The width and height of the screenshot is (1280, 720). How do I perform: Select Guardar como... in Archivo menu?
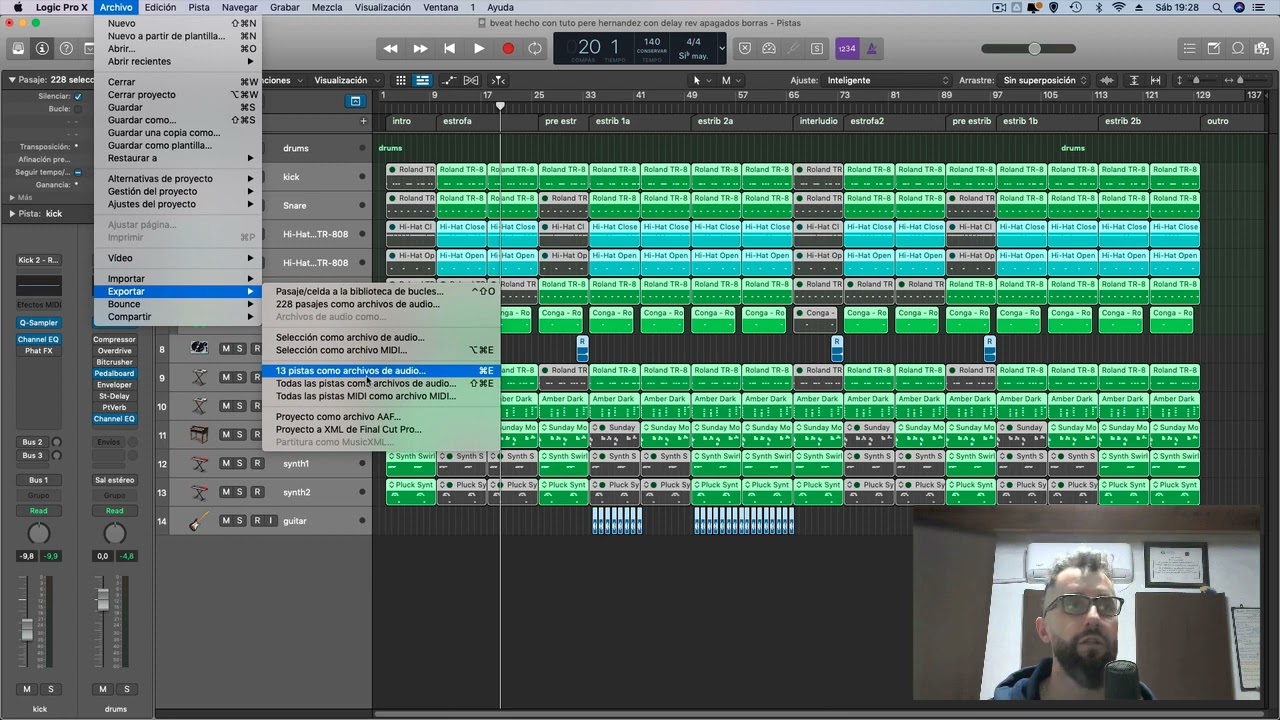click(x=177, y=120)
